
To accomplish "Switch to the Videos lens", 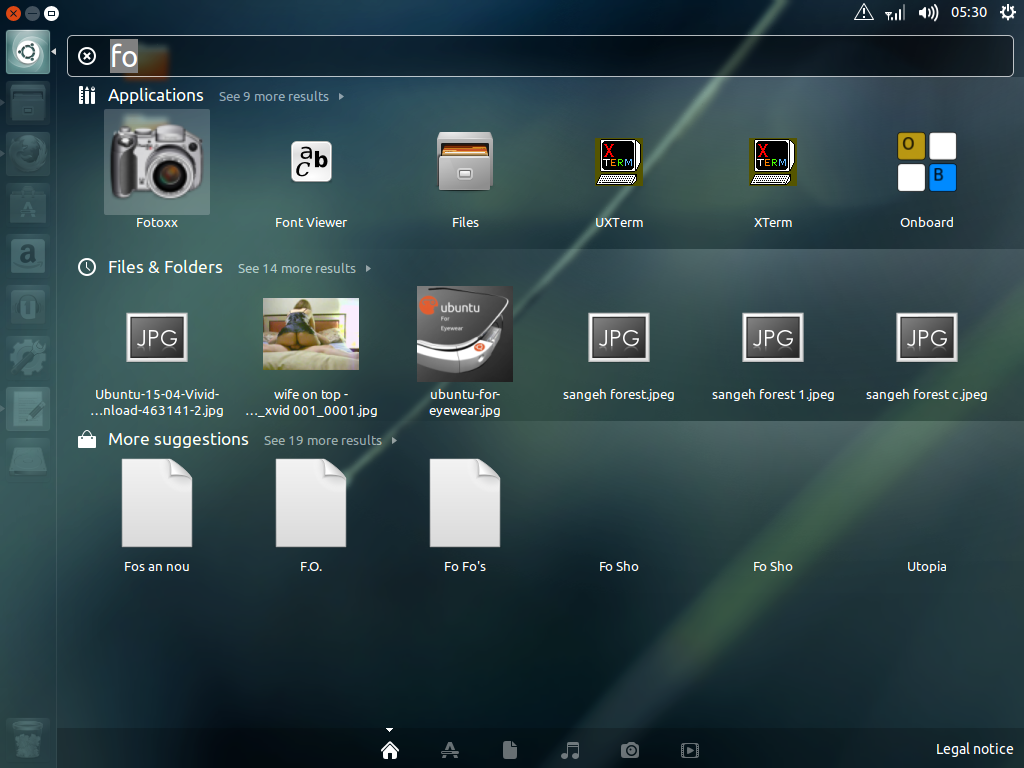I will point(690,750).
